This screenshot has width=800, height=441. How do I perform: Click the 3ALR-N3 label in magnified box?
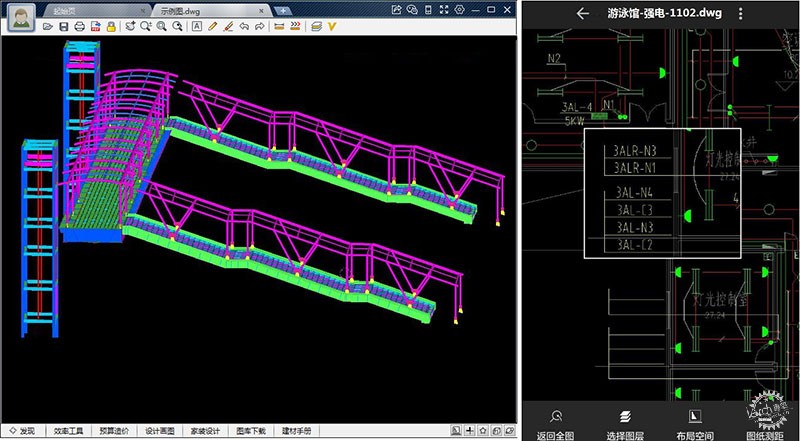point(635,151)
